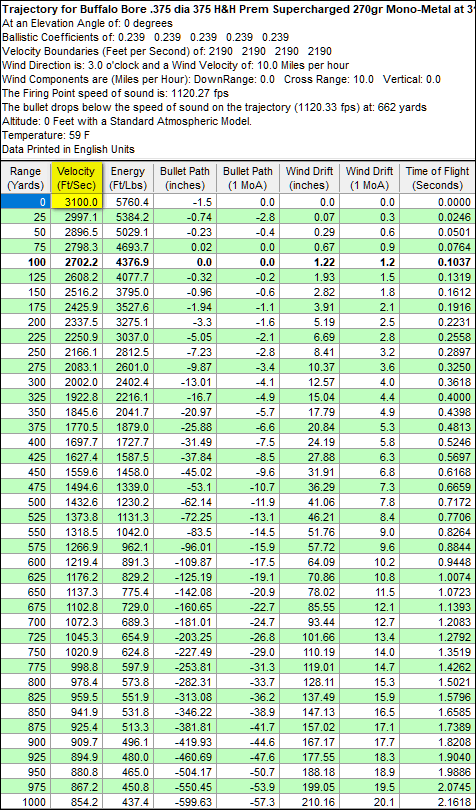Click the Bullet Path (inches) column header
The width and height of the screenshot is (476, 810).
click(x=185, y=177)
